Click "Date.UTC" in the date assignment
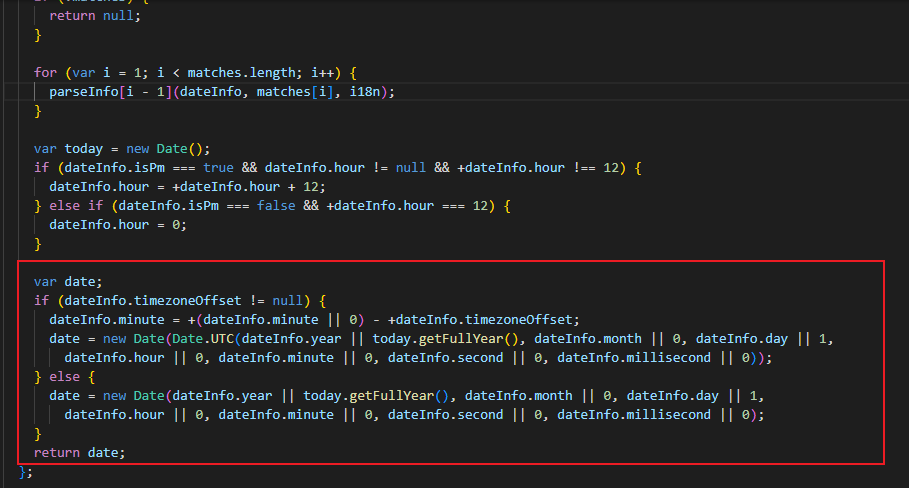 203,339
